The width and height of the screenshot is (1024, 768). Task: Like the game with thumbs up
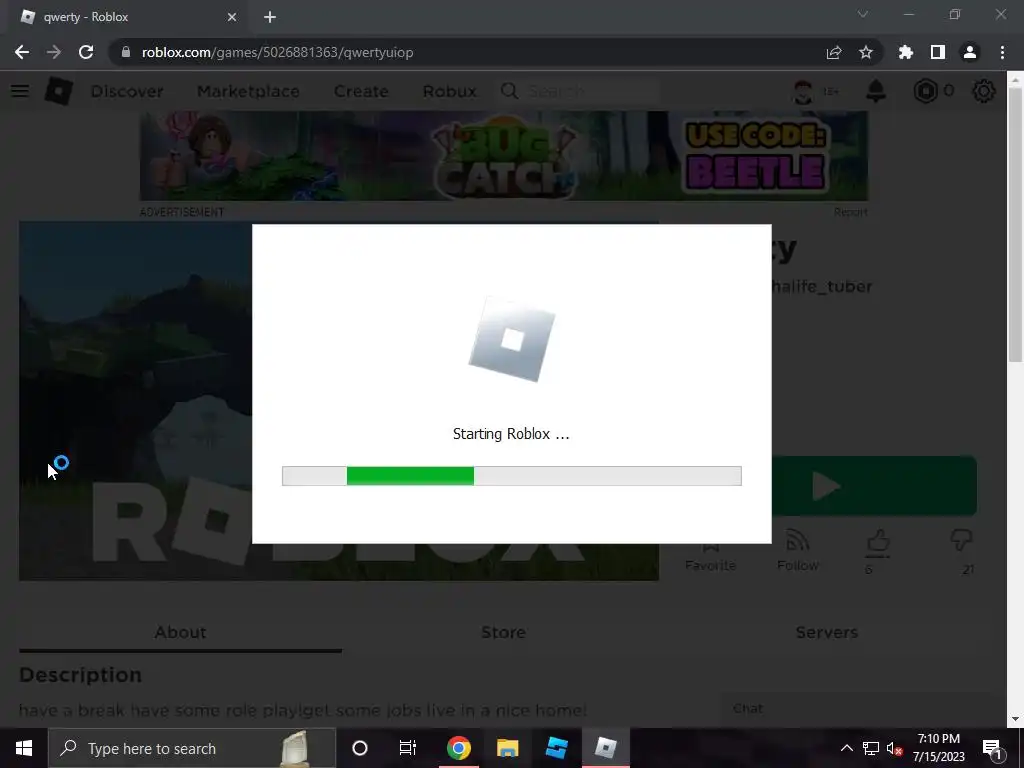coord(878,543)
